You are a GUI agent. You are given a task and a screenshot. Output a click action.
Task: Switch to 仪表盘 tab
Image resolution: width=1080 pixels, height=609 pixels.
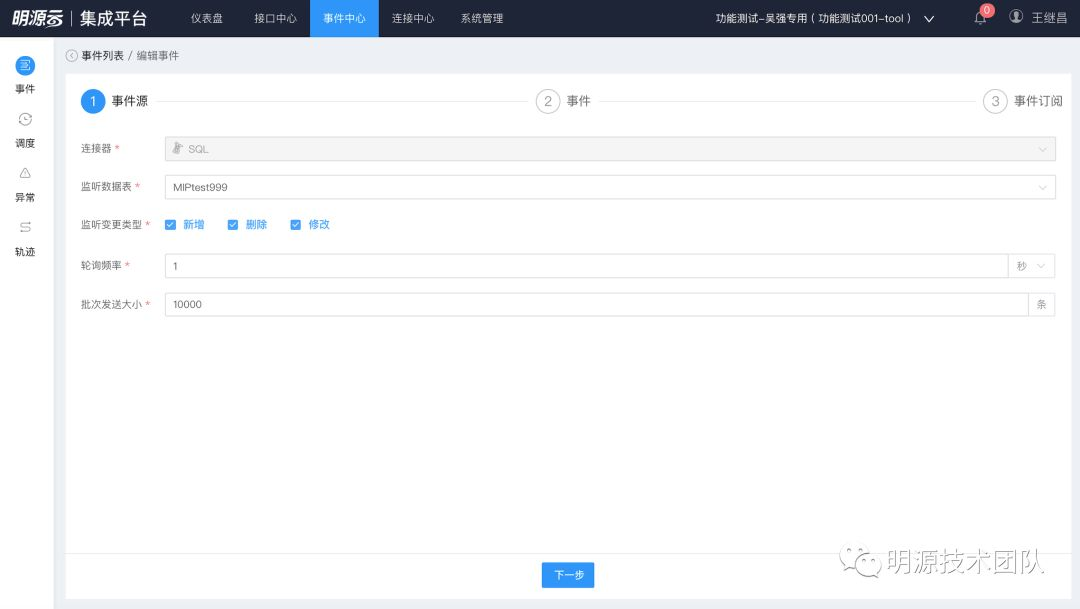[x=207, y=19]
